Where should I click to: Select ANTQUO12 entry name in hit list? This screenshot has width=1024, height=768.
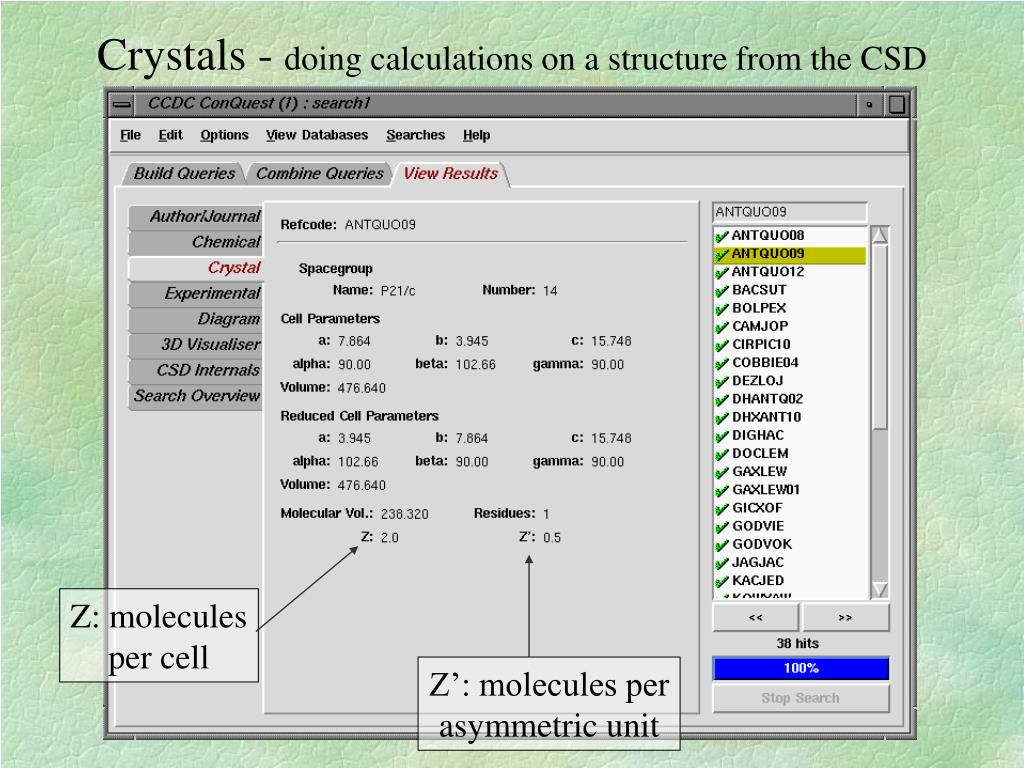(768, 272)
